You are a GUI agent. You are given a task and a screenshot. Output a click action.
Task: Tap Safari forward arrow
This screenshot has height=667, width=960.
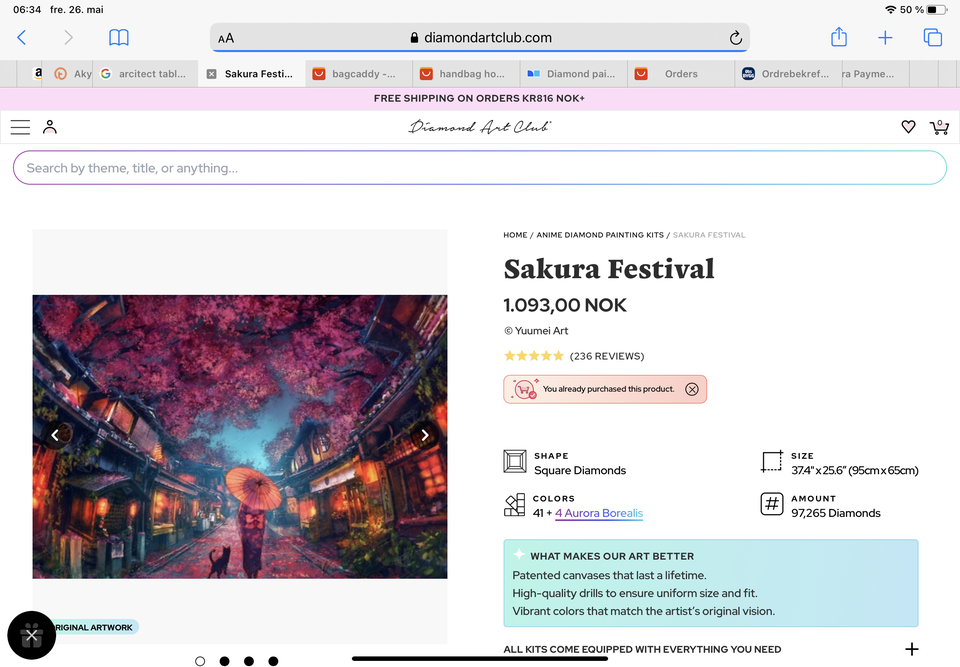(x=68, y=38)
